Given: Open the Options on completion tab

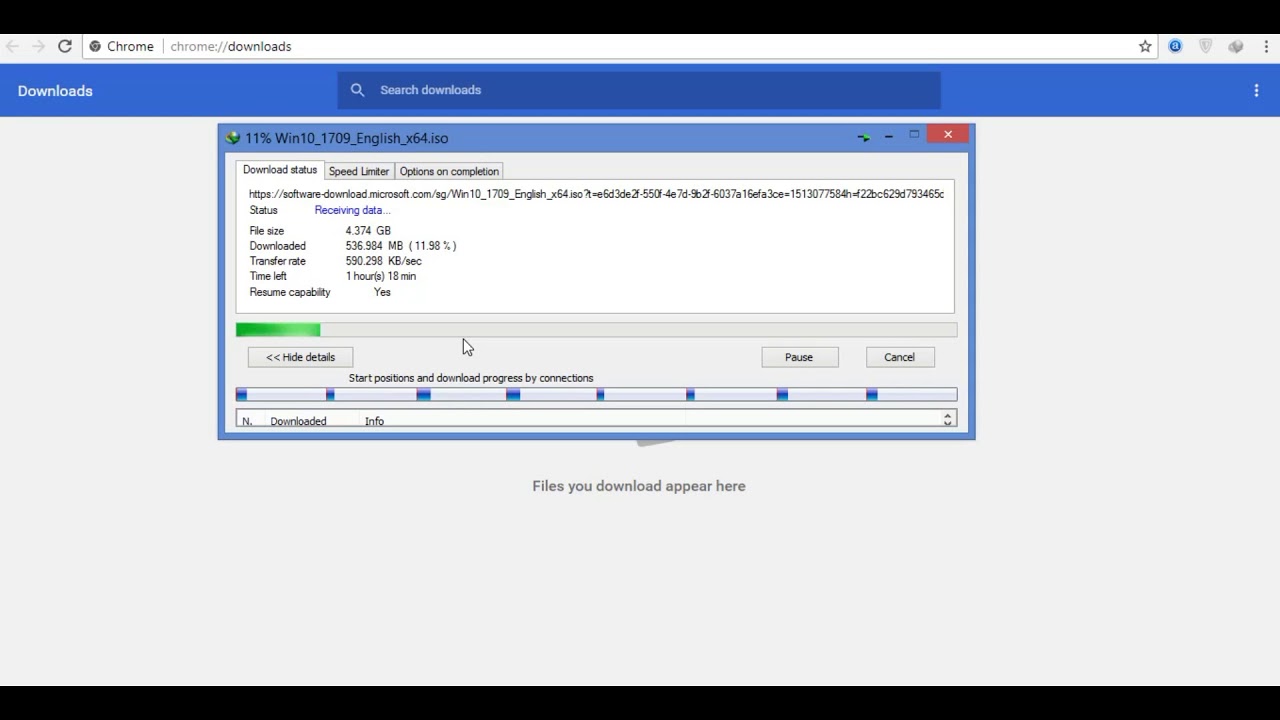Looking at the screenshot, I should pyautogui.click(x=449, y=171).
